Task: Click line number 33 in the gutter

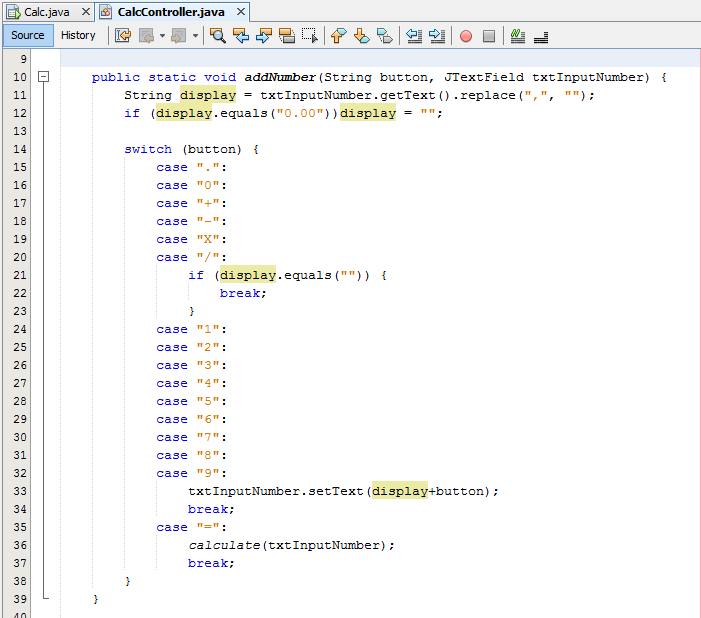Action: pyautogui.click(x=20, y=491)
